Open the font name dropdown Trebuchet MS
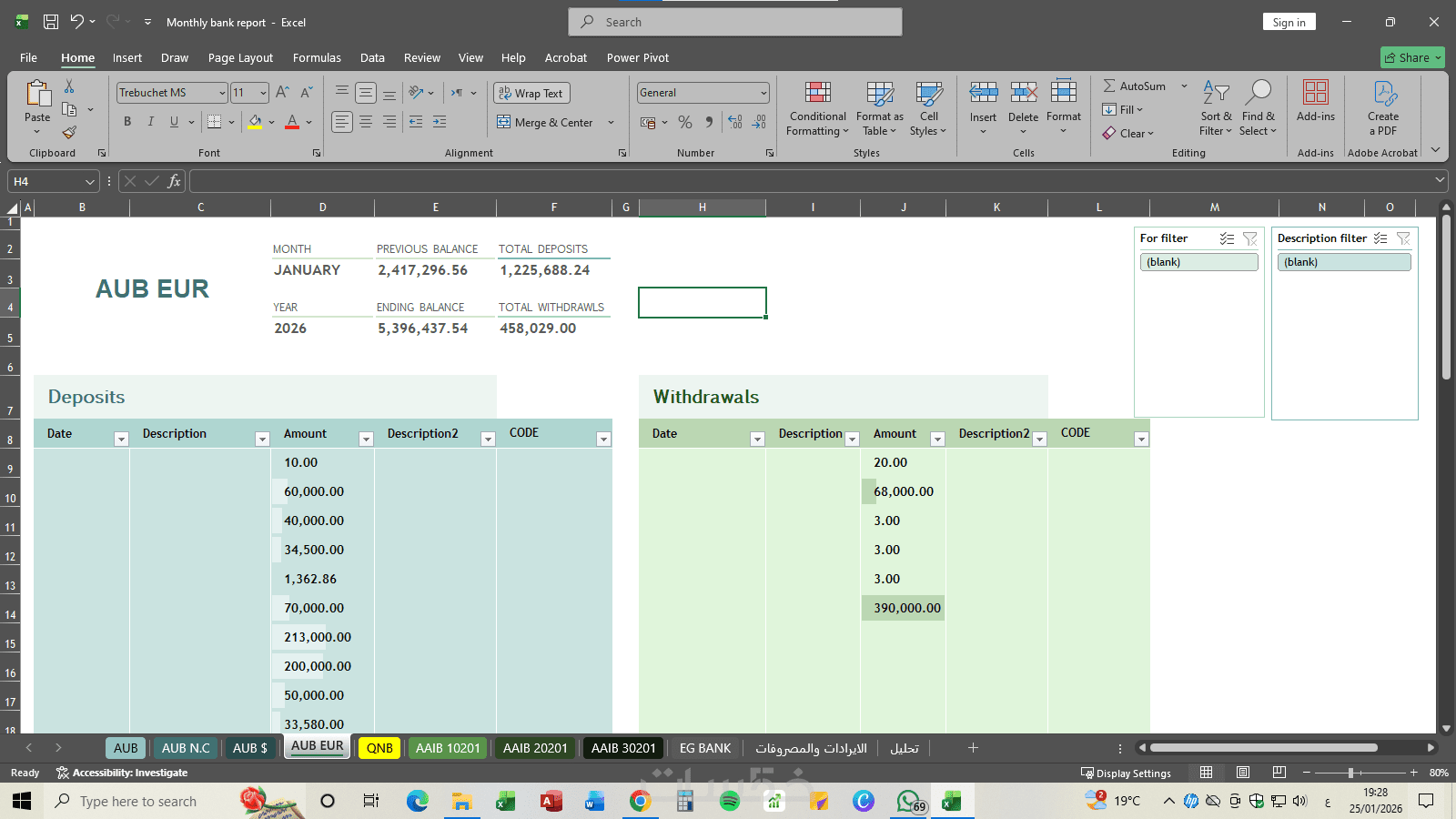Image resolution: width=1456 pixels, height=819 pixels. 222,93
